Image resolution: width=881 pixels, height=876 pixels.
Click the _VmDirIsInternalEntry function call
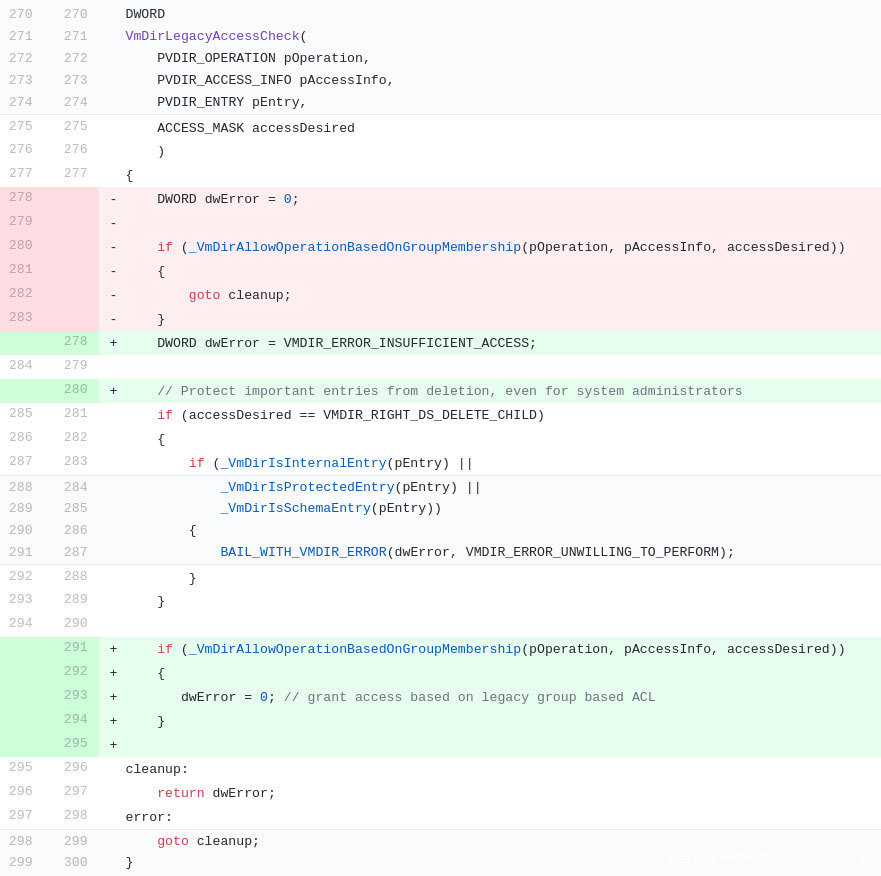point(299,464)
